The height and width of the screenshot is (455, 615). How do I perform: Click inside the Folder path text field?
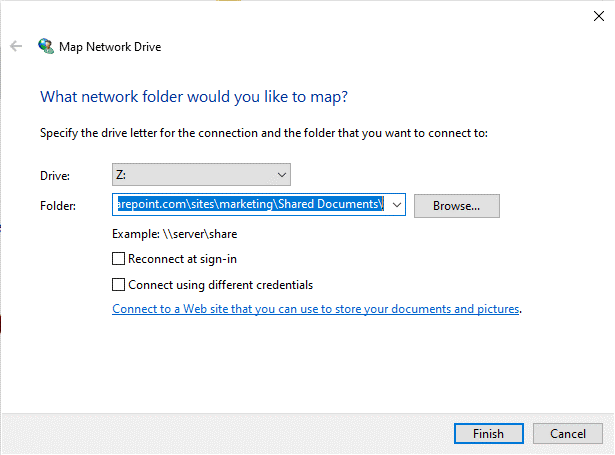tap(250, 205)
